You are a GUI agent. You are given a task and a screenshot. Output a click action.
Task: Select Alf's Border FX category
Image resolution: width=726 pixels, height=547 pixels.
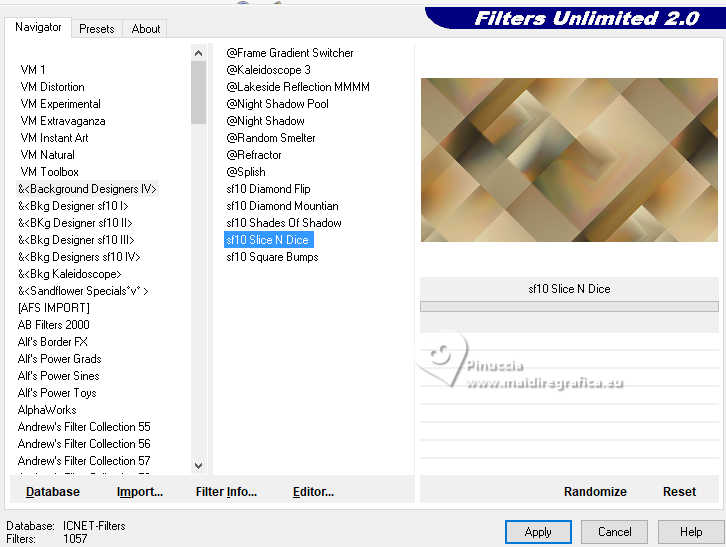(x=52, y=342)
